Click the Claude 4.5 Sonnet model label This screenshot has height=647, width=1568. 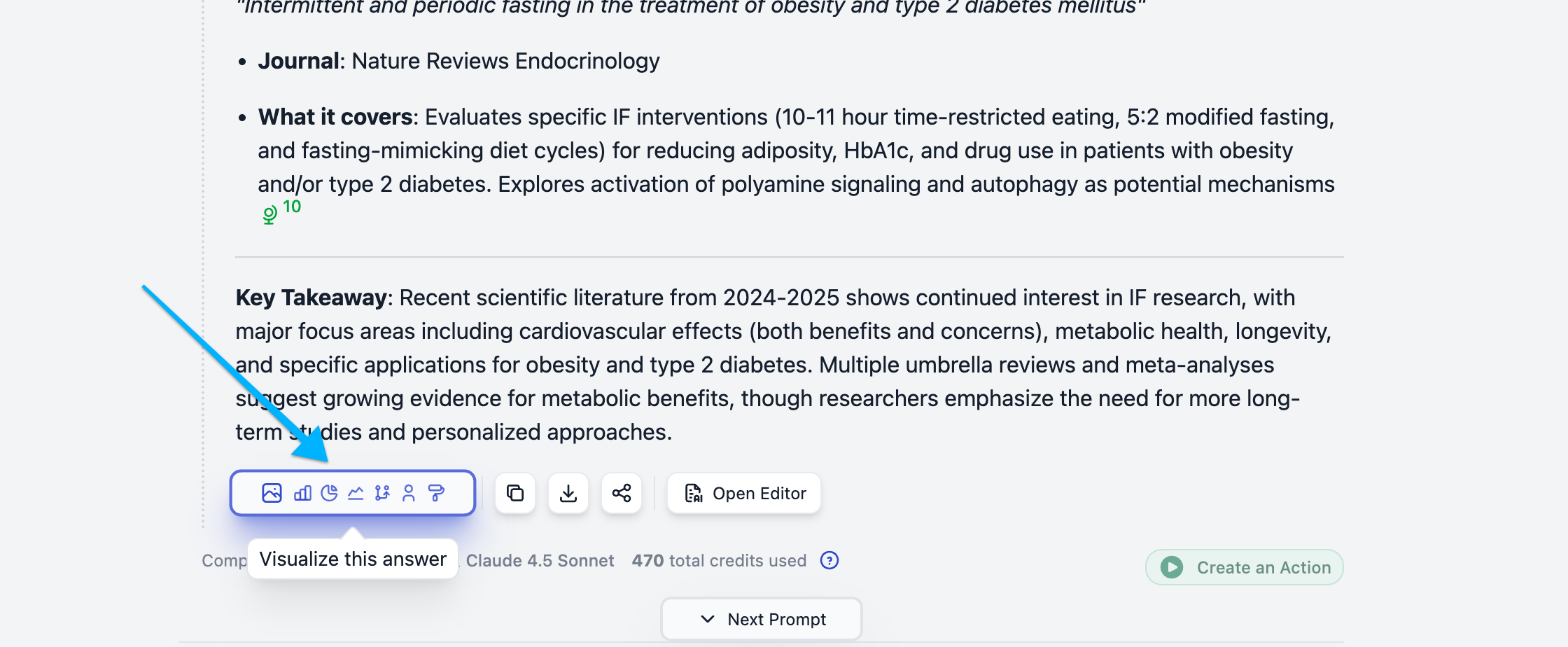click(540, 560)
